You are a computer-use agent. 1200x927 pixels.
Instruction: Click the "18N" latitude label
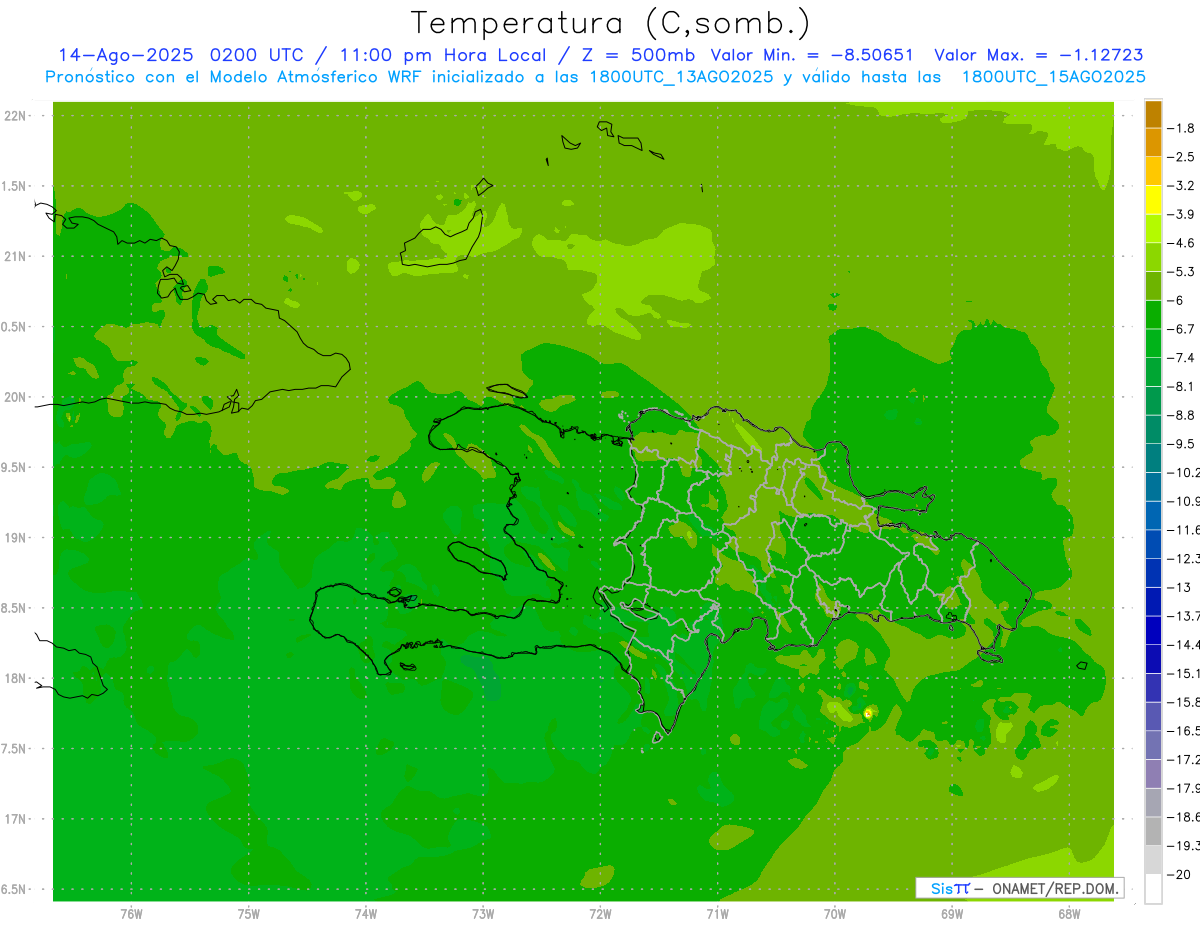(x=16, y=679)
